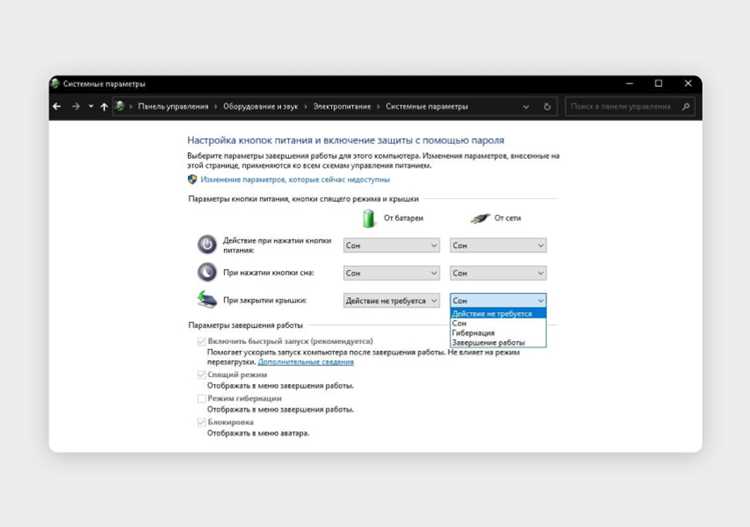Click heading 'Настройка кнопок питания и включение защиты'
The width and height of the screenshot is (750, 527).
click(345, 140)
